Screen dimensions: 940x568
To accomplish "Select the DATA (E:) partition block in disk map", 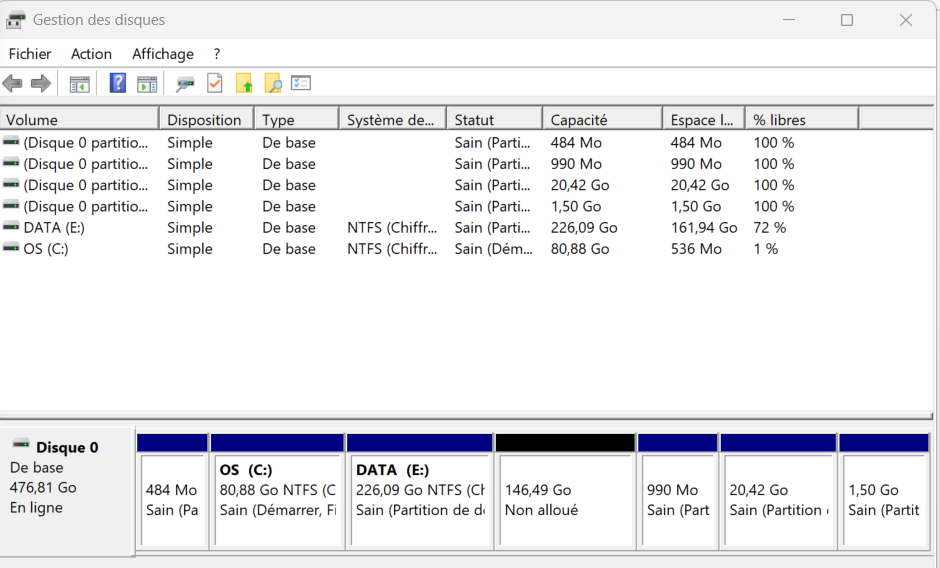I will point(419,499).
